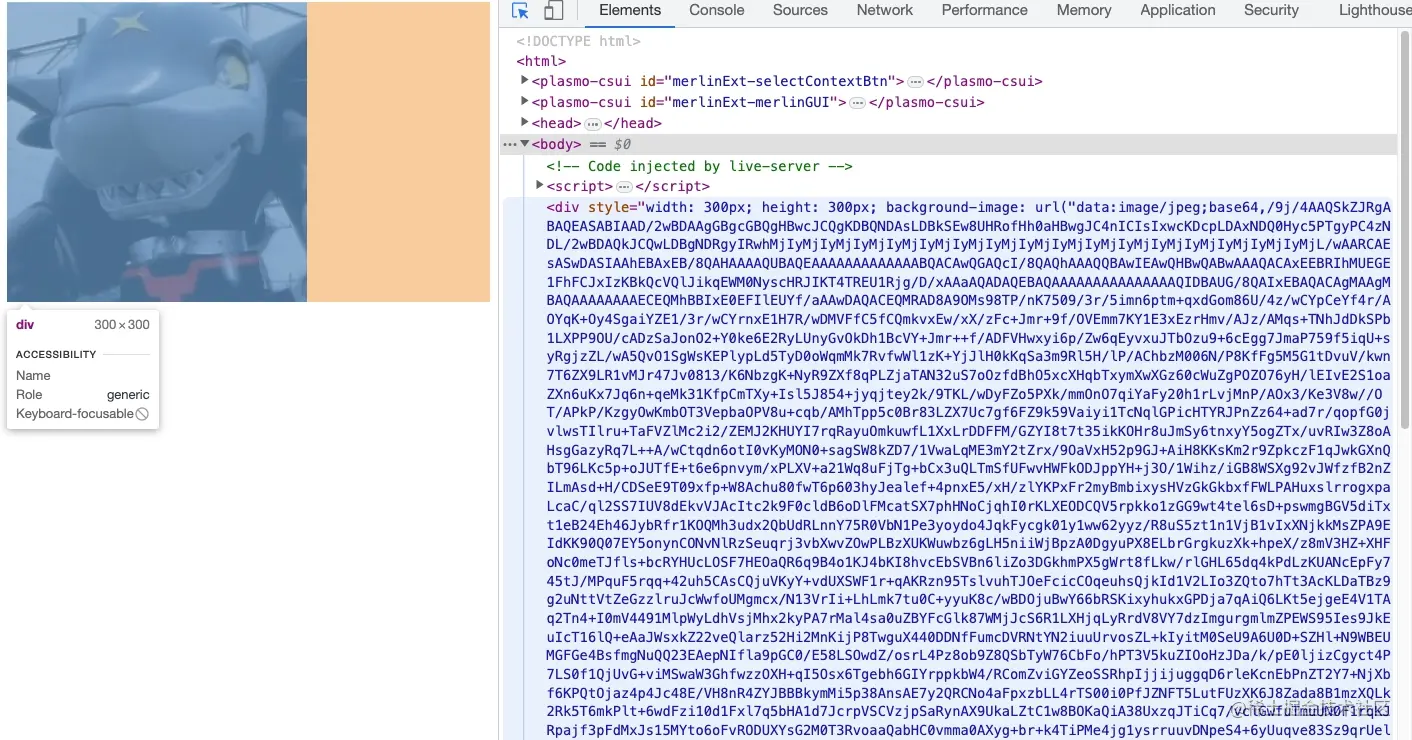
Task: Expand the merlinExt-merlinGUI plasmo-csui node
Action: tap(525, 101)
